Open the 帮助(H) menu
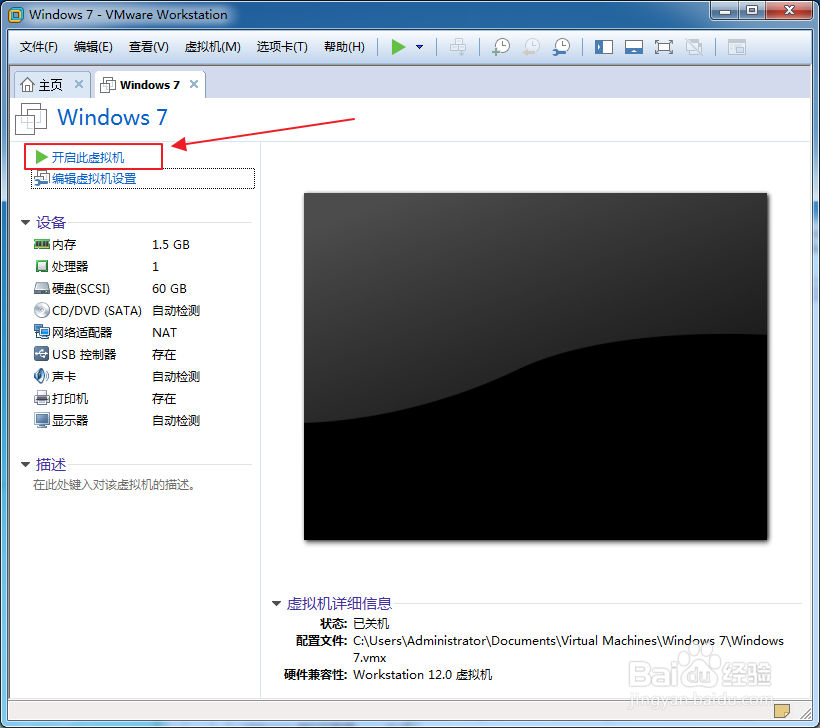Screen dimensions: 820x728 coord(344,47)
